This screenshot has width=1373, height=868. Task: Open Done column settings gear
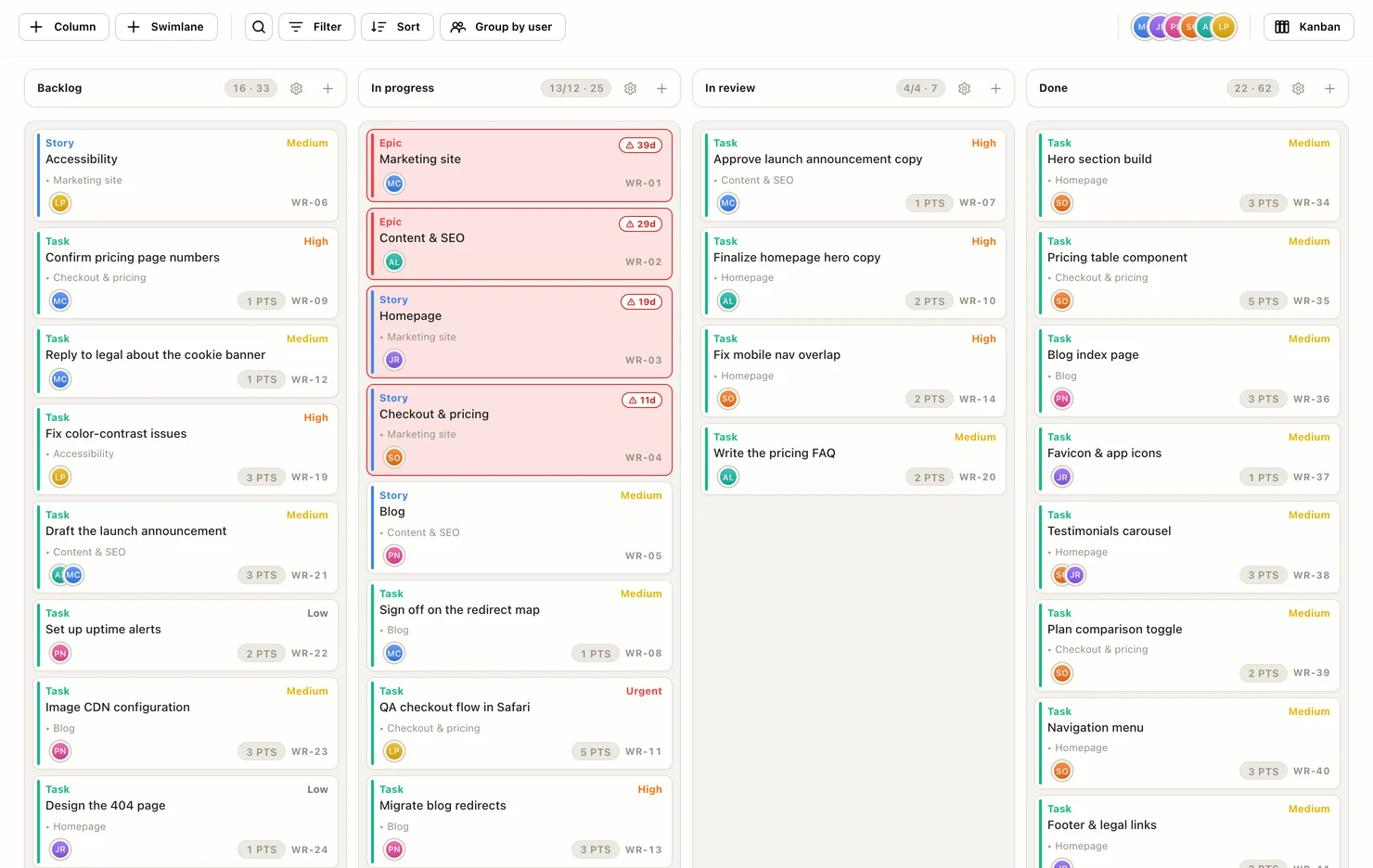click(1299, 88)
